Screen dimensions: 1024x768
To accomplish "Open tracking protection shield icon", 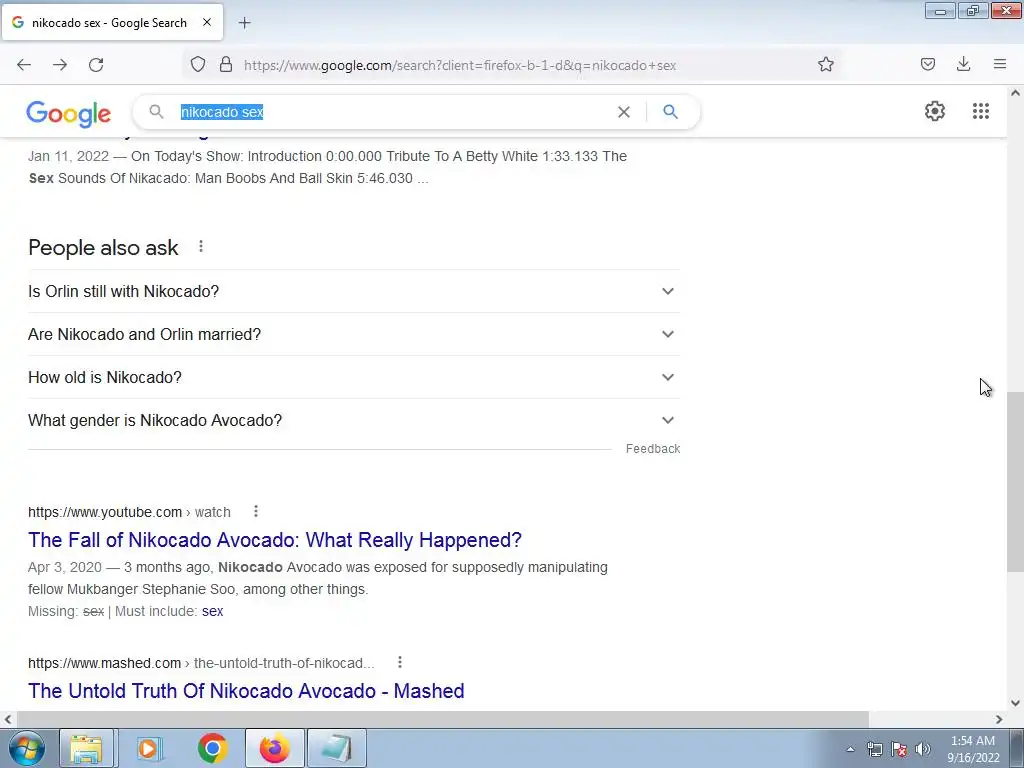I will 198,64.
